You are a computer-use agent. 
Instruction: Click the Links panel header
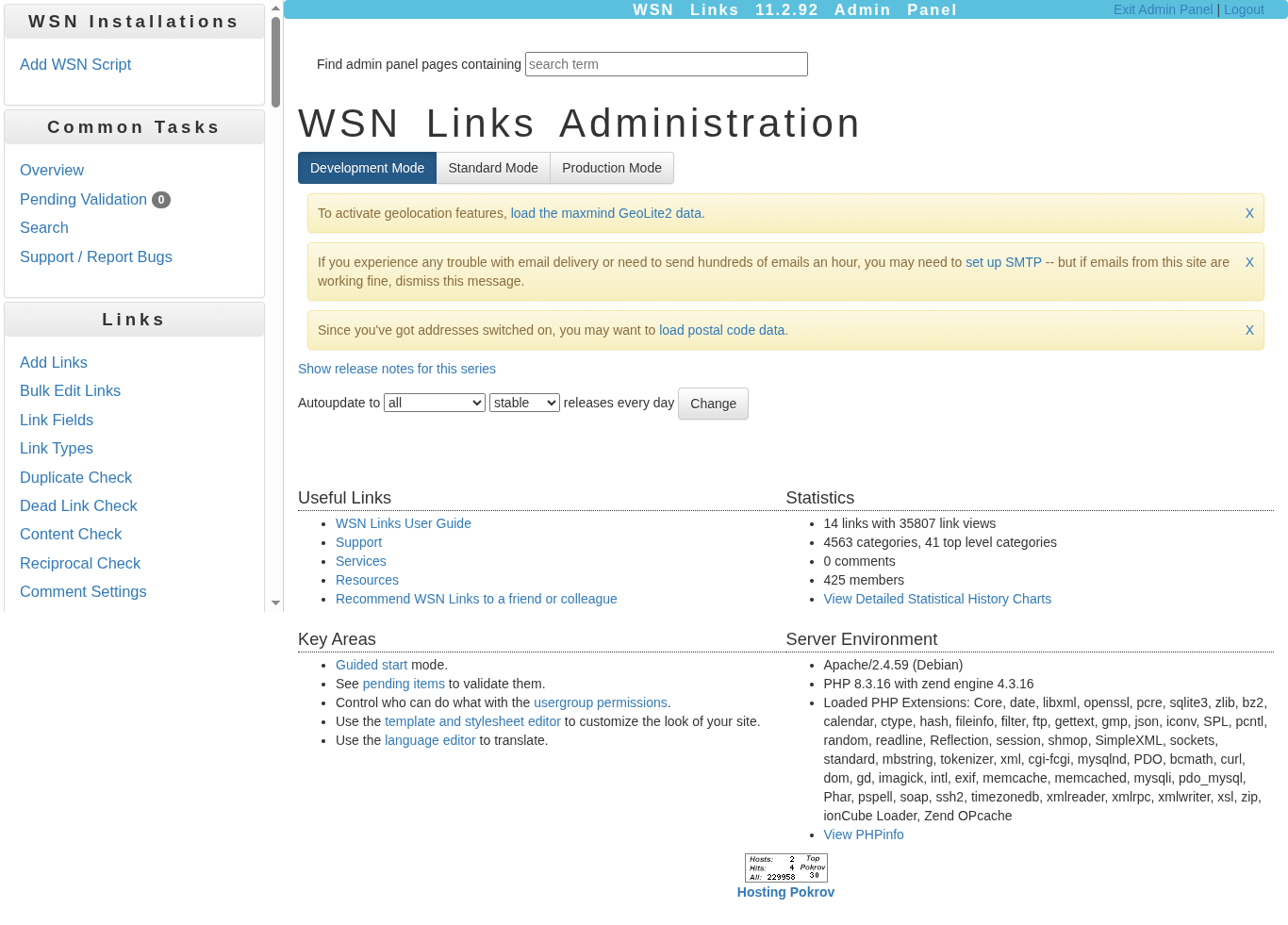[134, 320]
